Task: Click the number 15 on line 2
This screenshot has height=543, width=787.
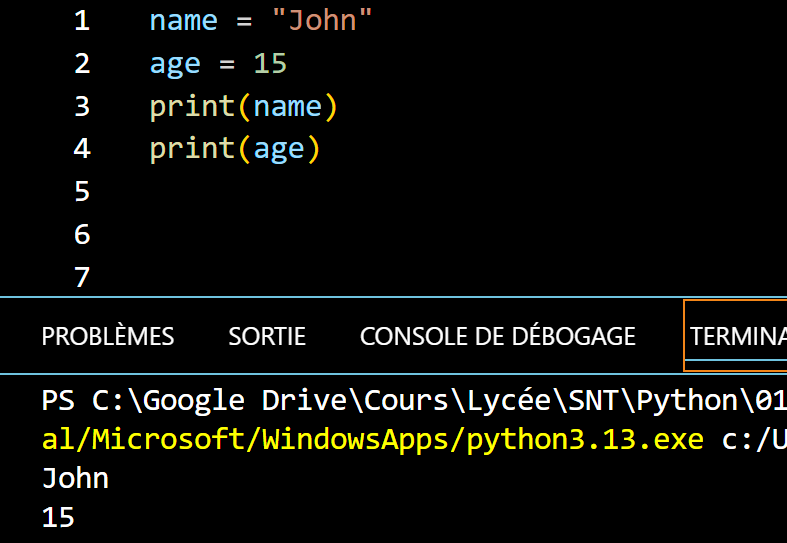Action: [270, 64]
